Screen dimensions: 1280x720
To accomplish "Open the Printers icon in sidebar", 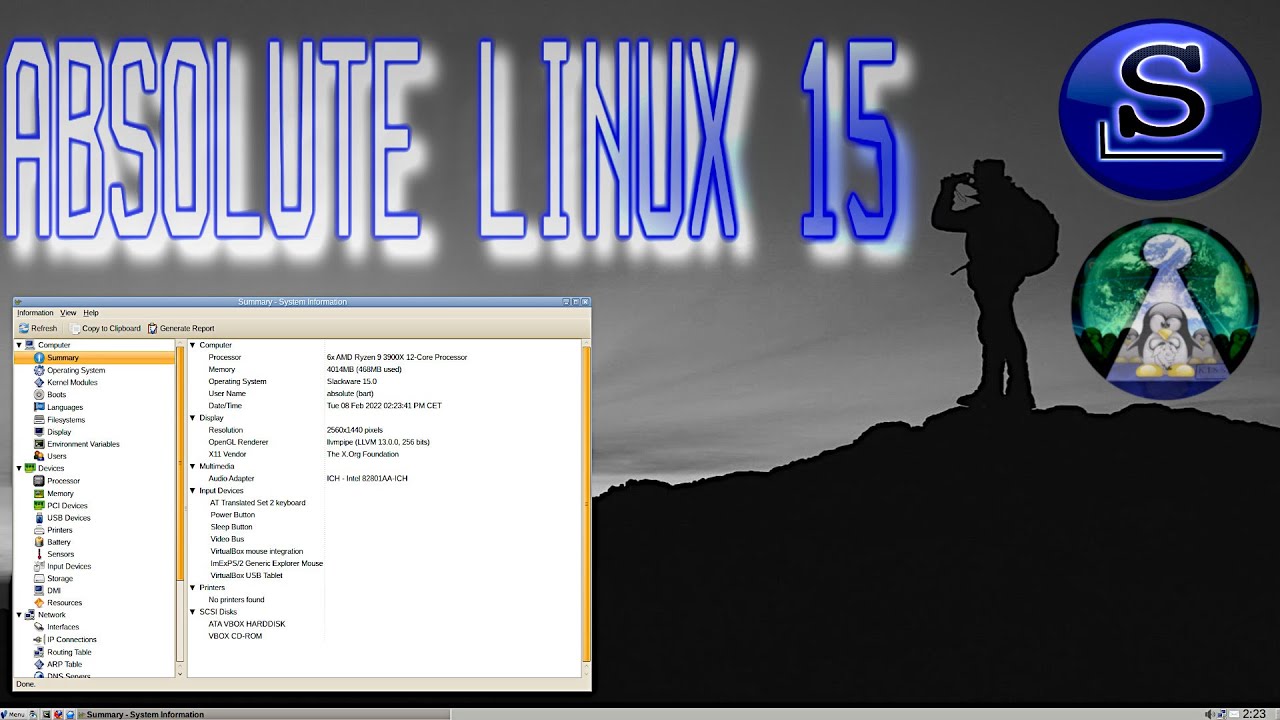I will coord(39,530).
